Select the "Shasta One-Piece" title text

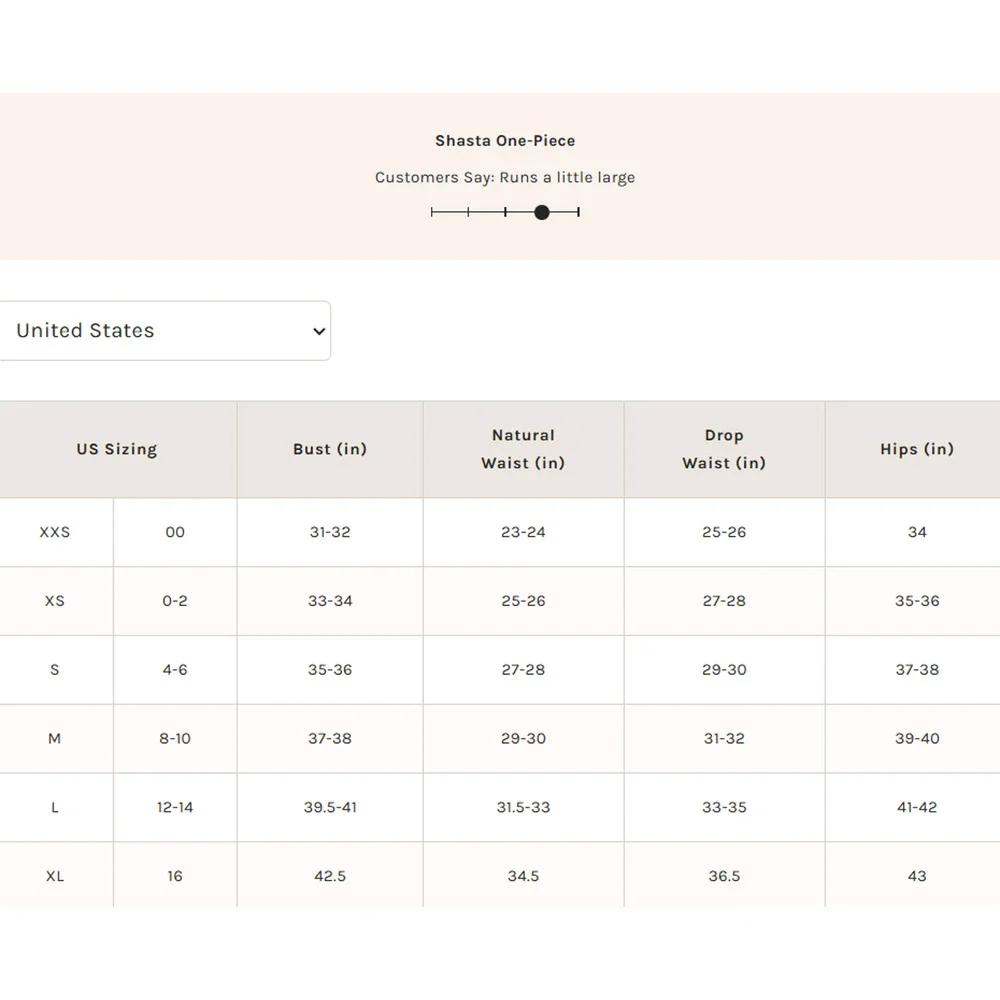[505, 141]
